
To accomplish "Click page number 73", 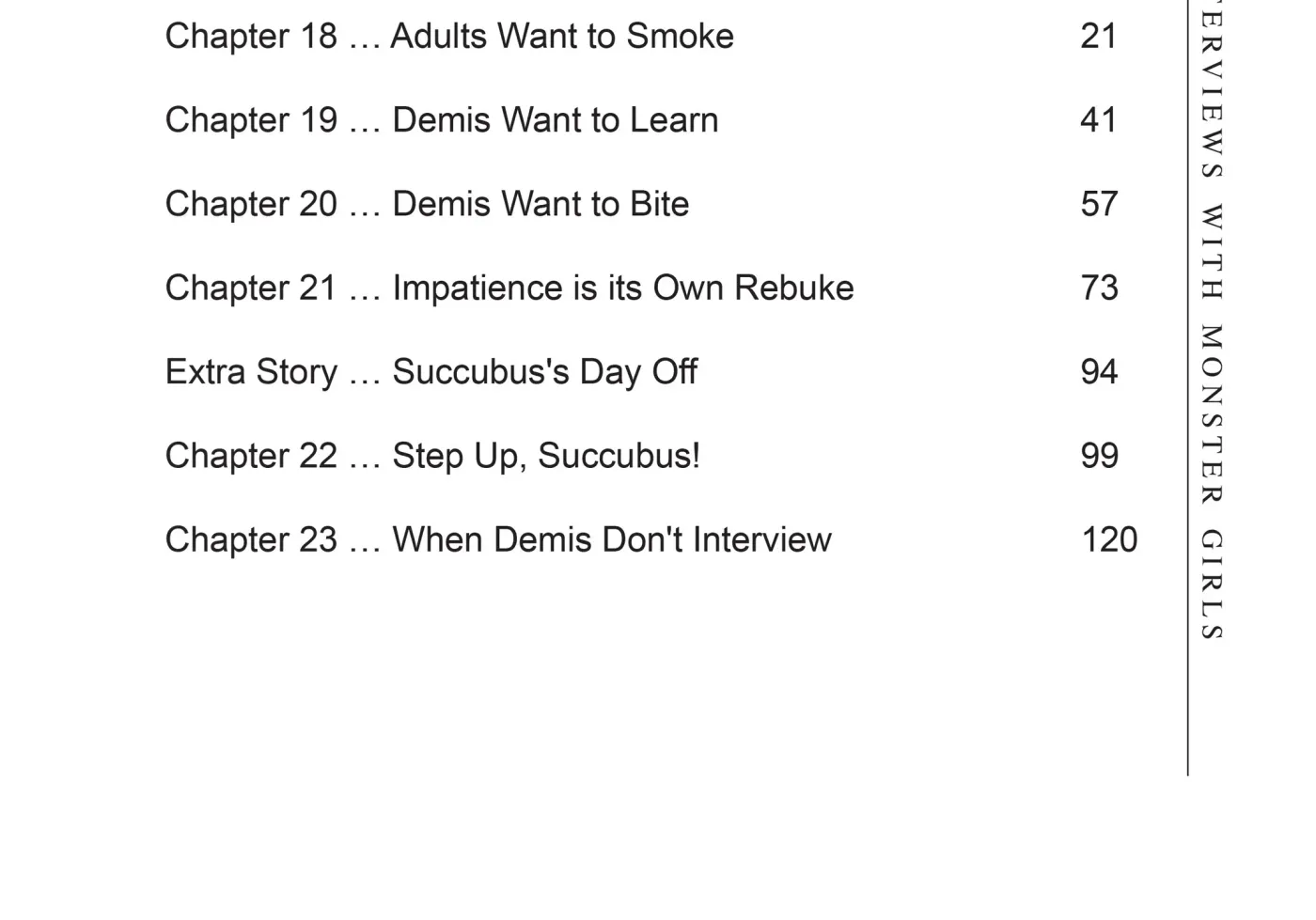I will tap(1100, 288).
